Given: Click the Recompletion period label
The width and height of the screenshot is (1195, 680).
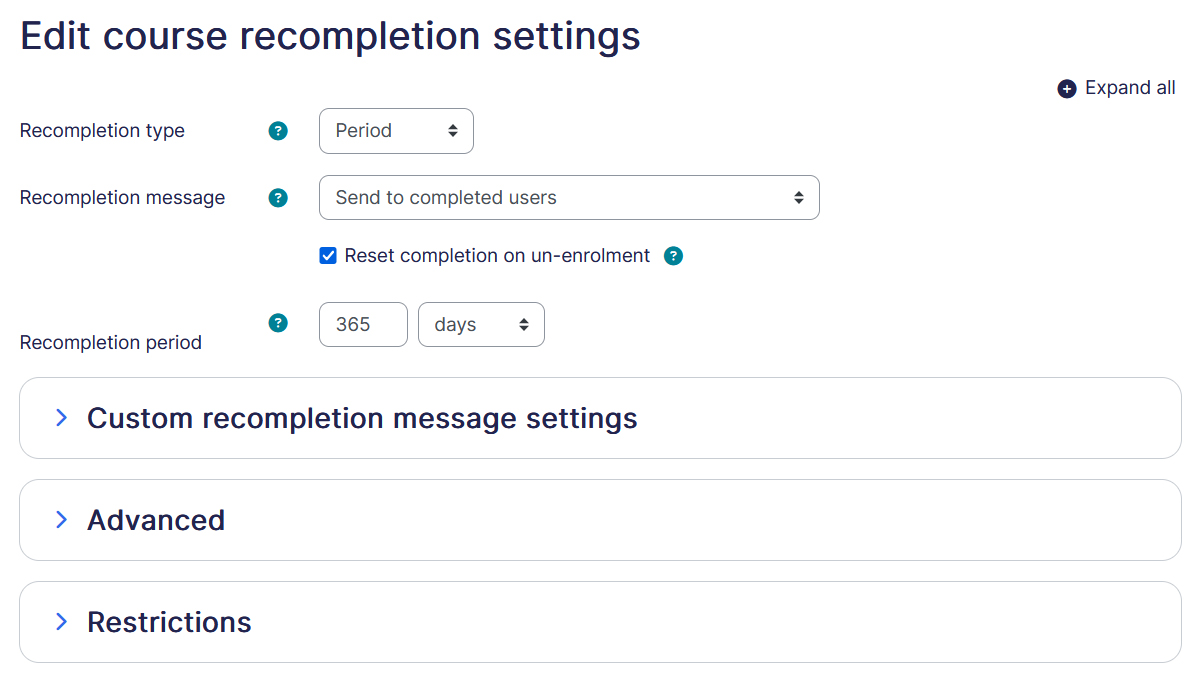Looking at the screenshot, I should (x=110, y=342).
